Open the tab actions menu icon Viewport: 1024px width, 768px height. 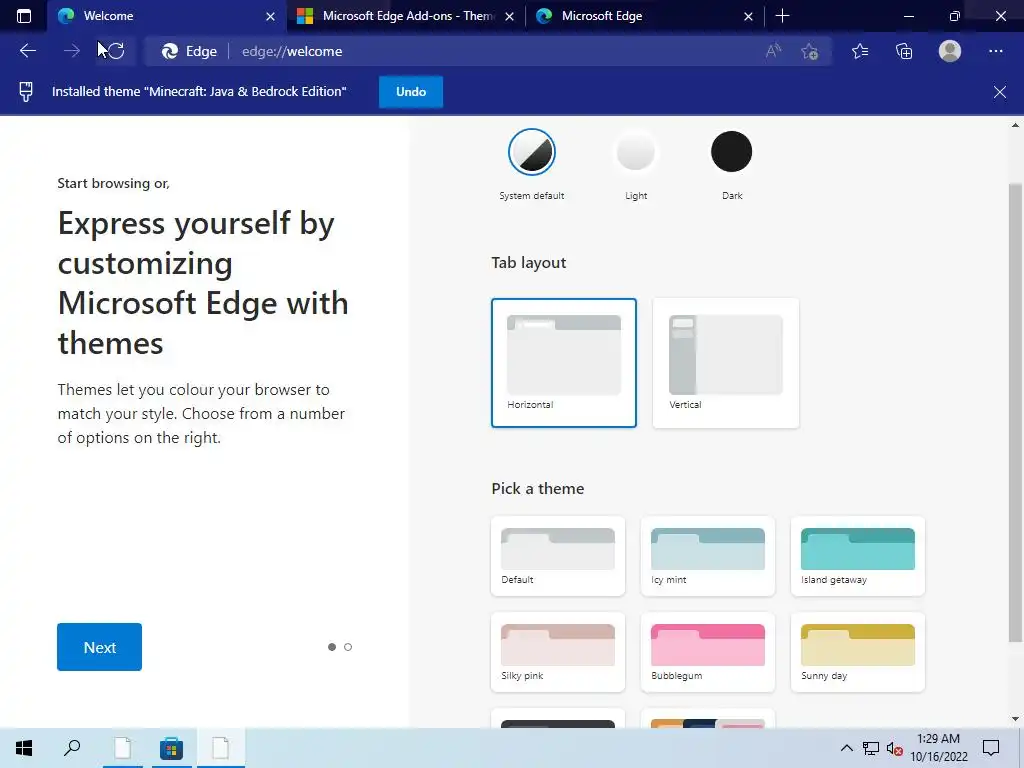pyautogui.click(x=24, y=16)
